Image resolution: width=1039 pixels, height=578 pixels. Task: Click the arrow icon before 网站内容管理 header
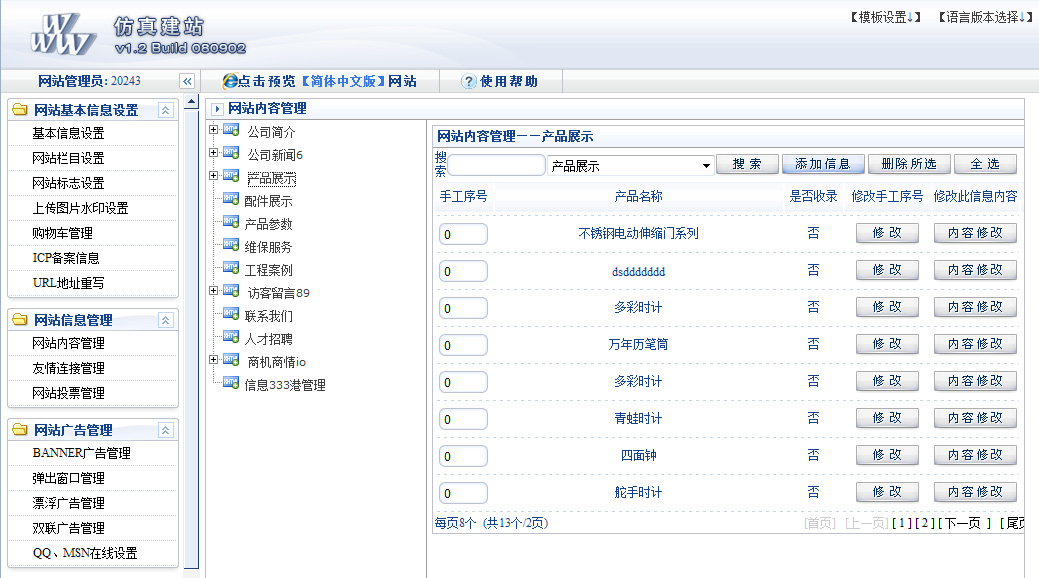coord(217,109)
